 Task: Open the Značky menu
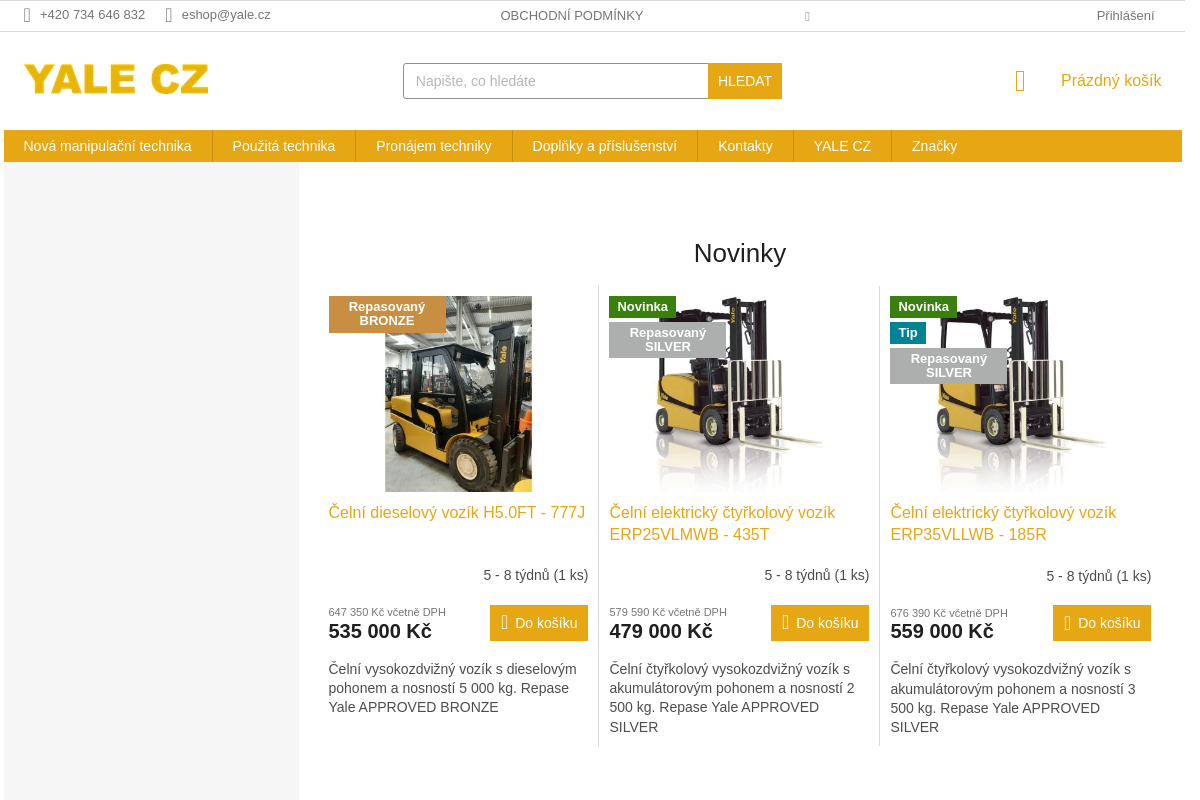click(934, 145)
